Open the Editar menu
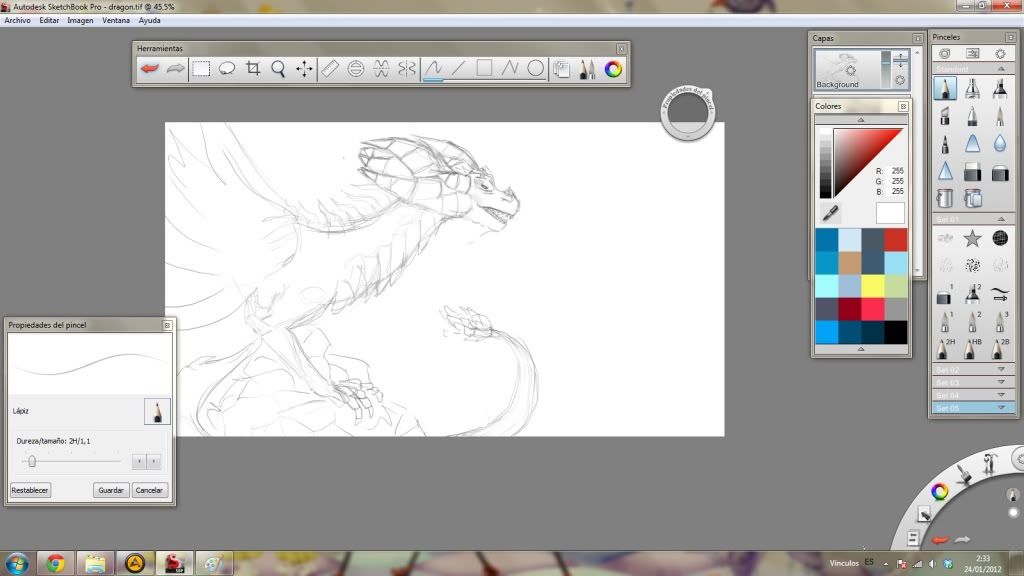This screenshot has height=576, width=1024. [x=49, y=20]
